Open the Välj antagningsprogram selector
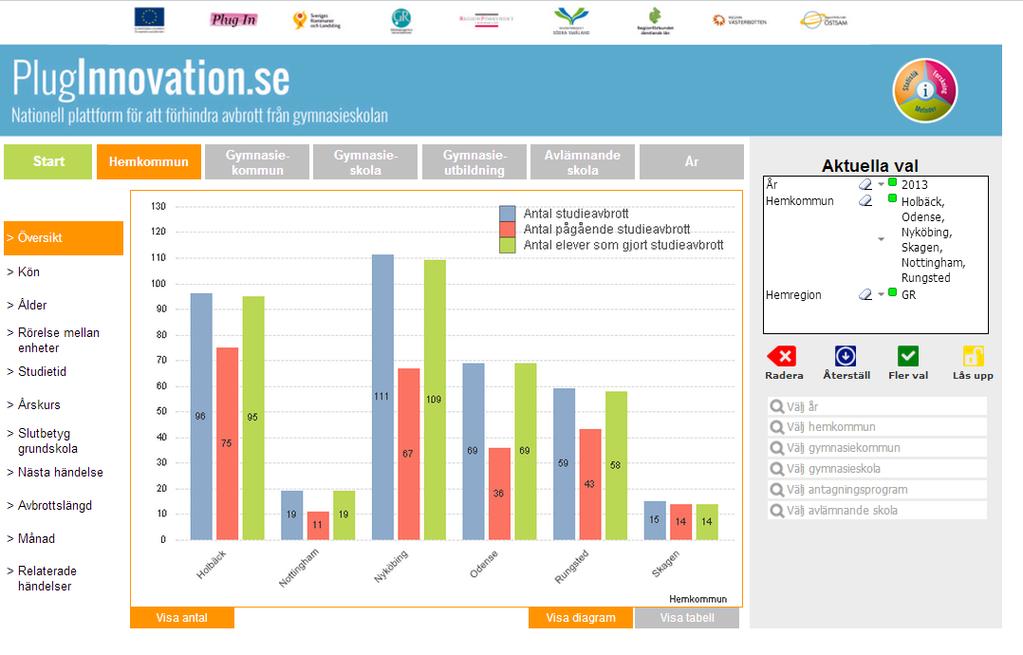The width and height of the screenshot is (1023, 655). [x=878, y=490]
